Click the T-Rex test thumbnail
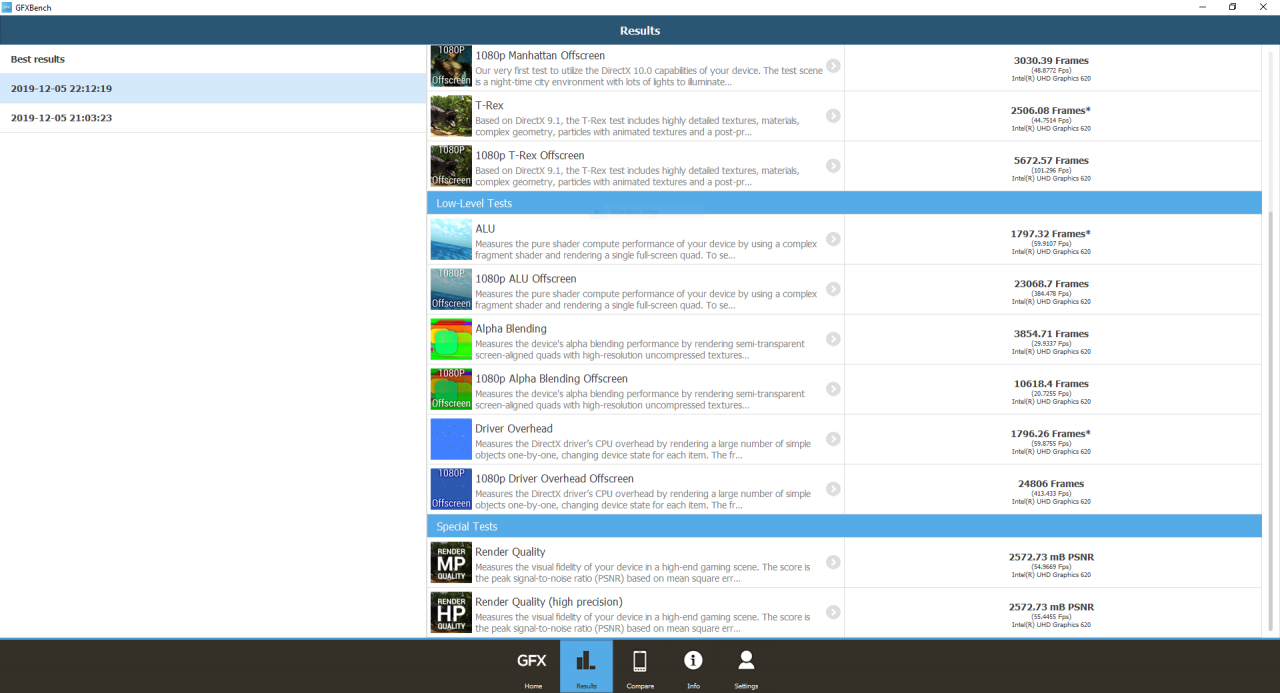The width and height of the screenshot is (1280, 693). click(x=451, y=116)
